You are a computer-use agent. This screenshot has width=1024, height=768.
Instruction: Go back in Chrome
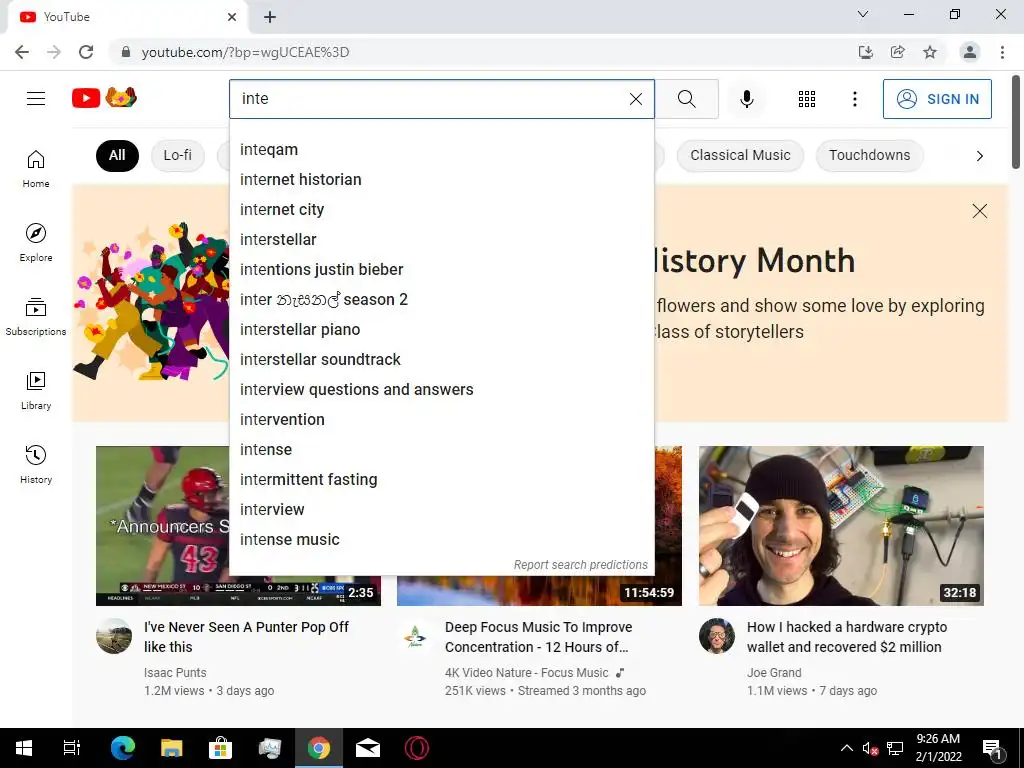pyautogui.click(x=22, y=52)
